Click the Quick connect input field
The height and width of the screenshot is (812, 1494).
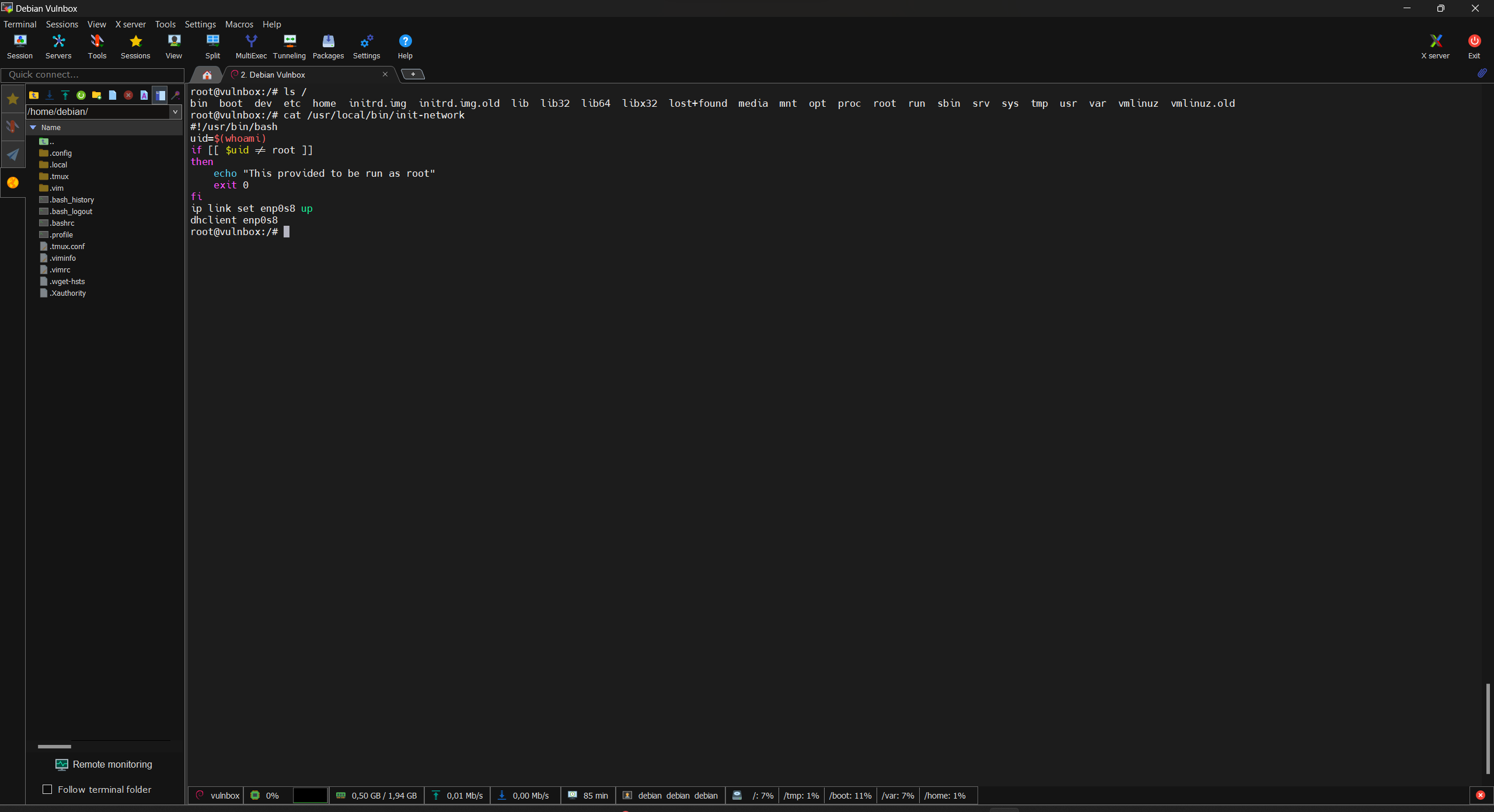92,75
